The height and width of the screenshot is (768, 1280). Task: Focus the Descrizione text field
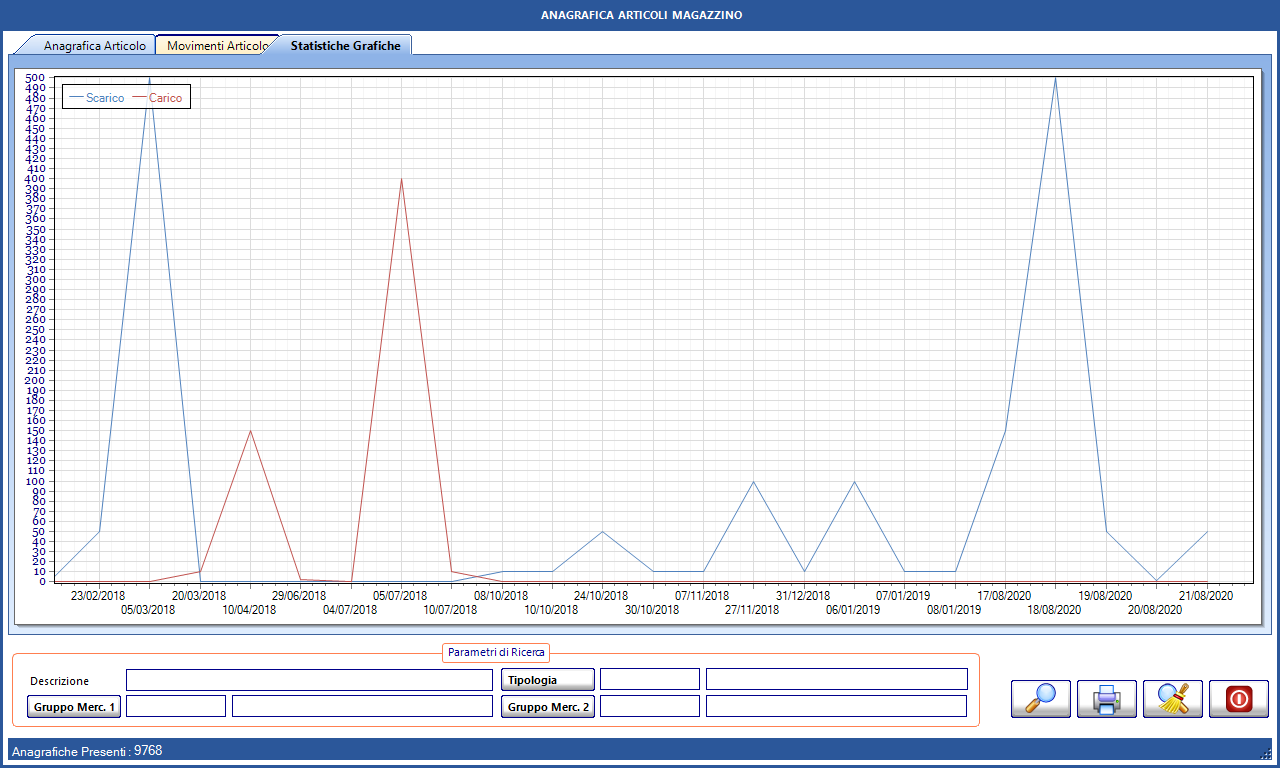click(309, 680)
